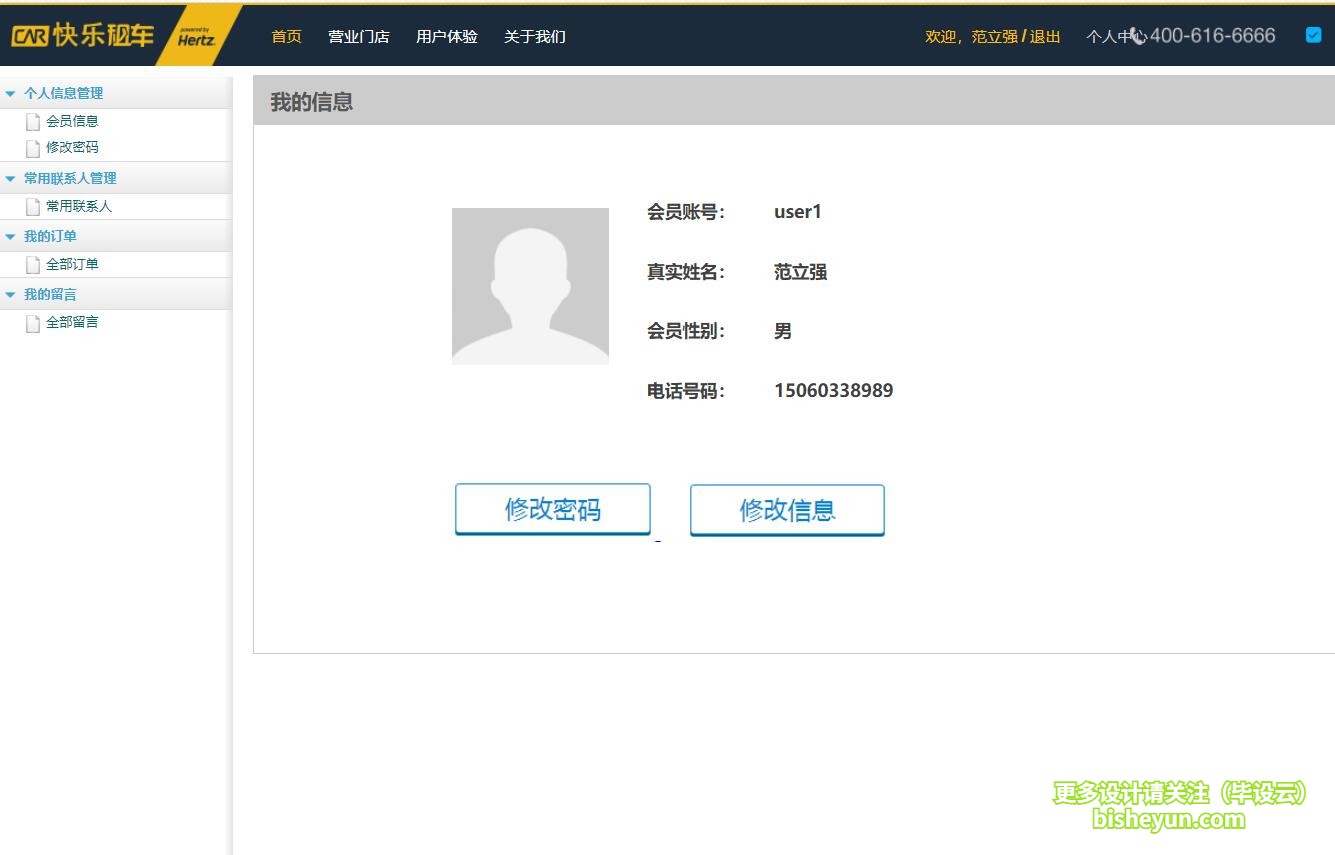1335x855 pixels.
Task: Click the 退出 logout link
Action: pyautogui.click(x=1043, y=35)
